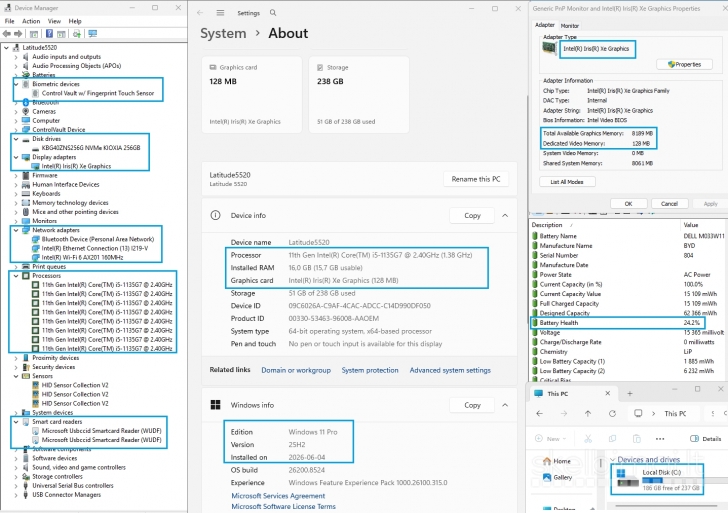This screenshot has height=513, width=728.
Task: Click the Back arrow in This PC window
Action: coord(540,413)
